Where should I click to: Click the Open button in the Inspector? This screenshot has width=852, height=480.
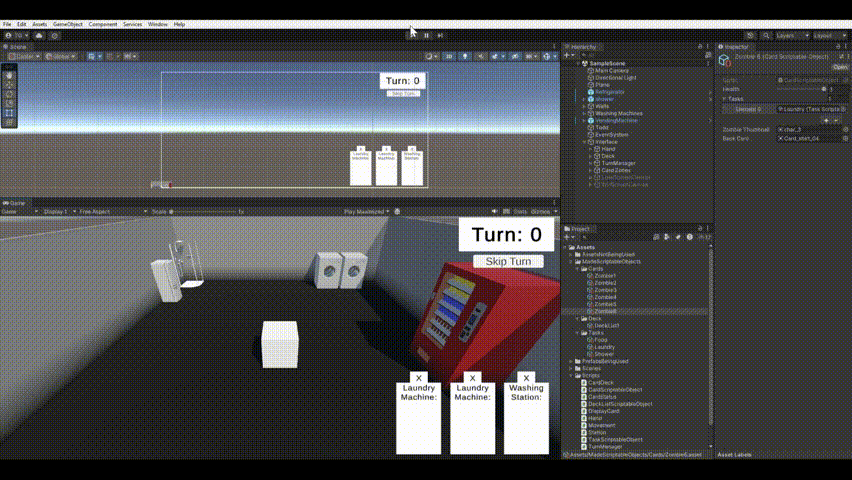pos(840,67)
